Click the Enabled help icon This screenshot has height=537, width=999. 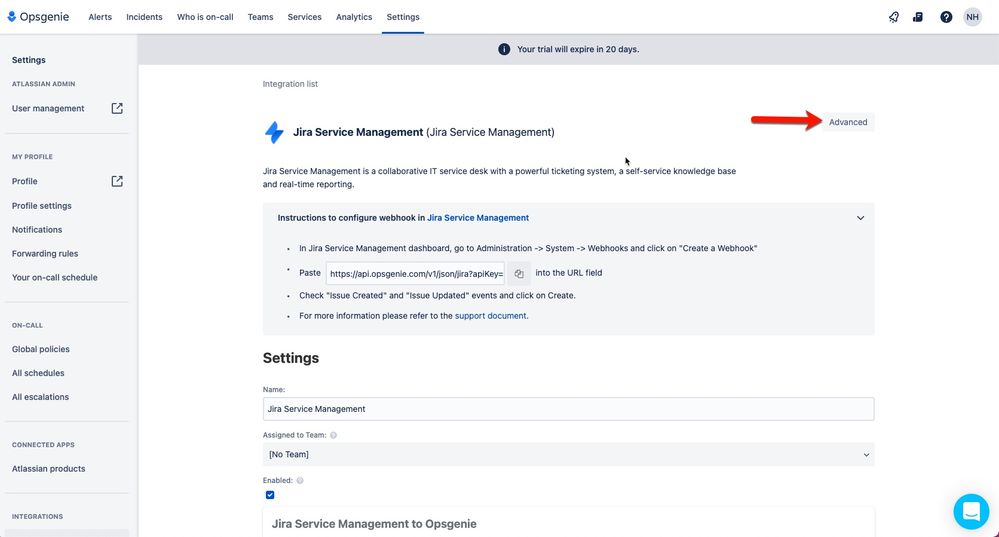pos(300,480)
